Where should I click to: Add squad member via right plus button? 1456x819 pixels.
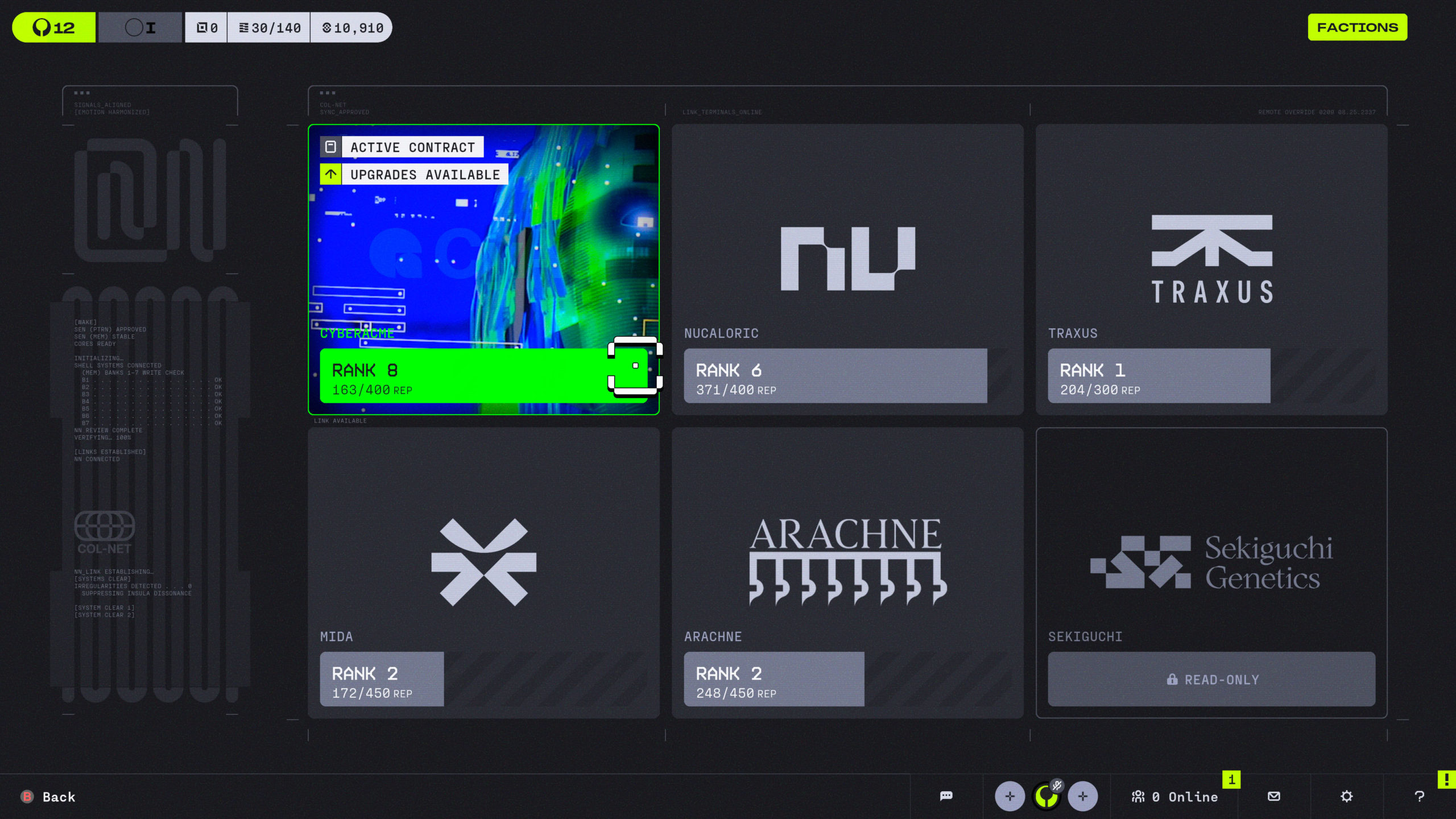(1082, 796)
